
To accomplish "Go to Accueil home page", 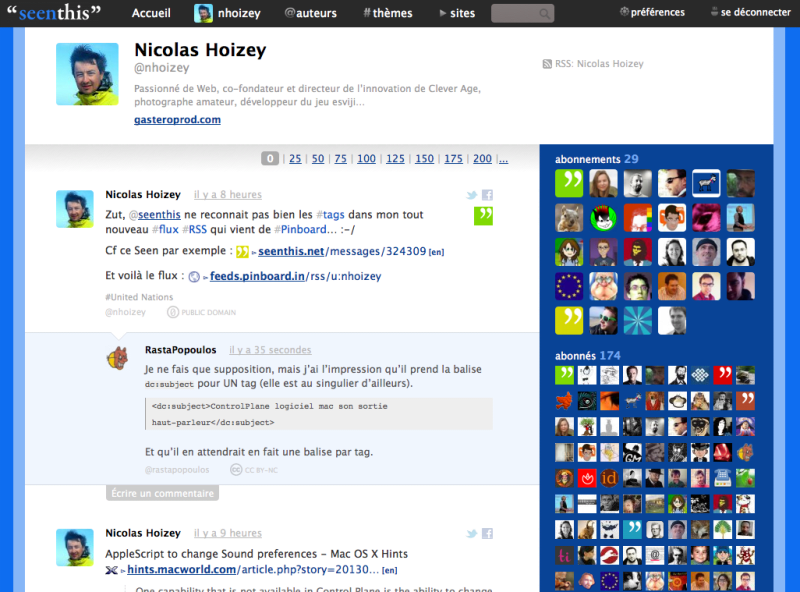I will pos(151,13).
